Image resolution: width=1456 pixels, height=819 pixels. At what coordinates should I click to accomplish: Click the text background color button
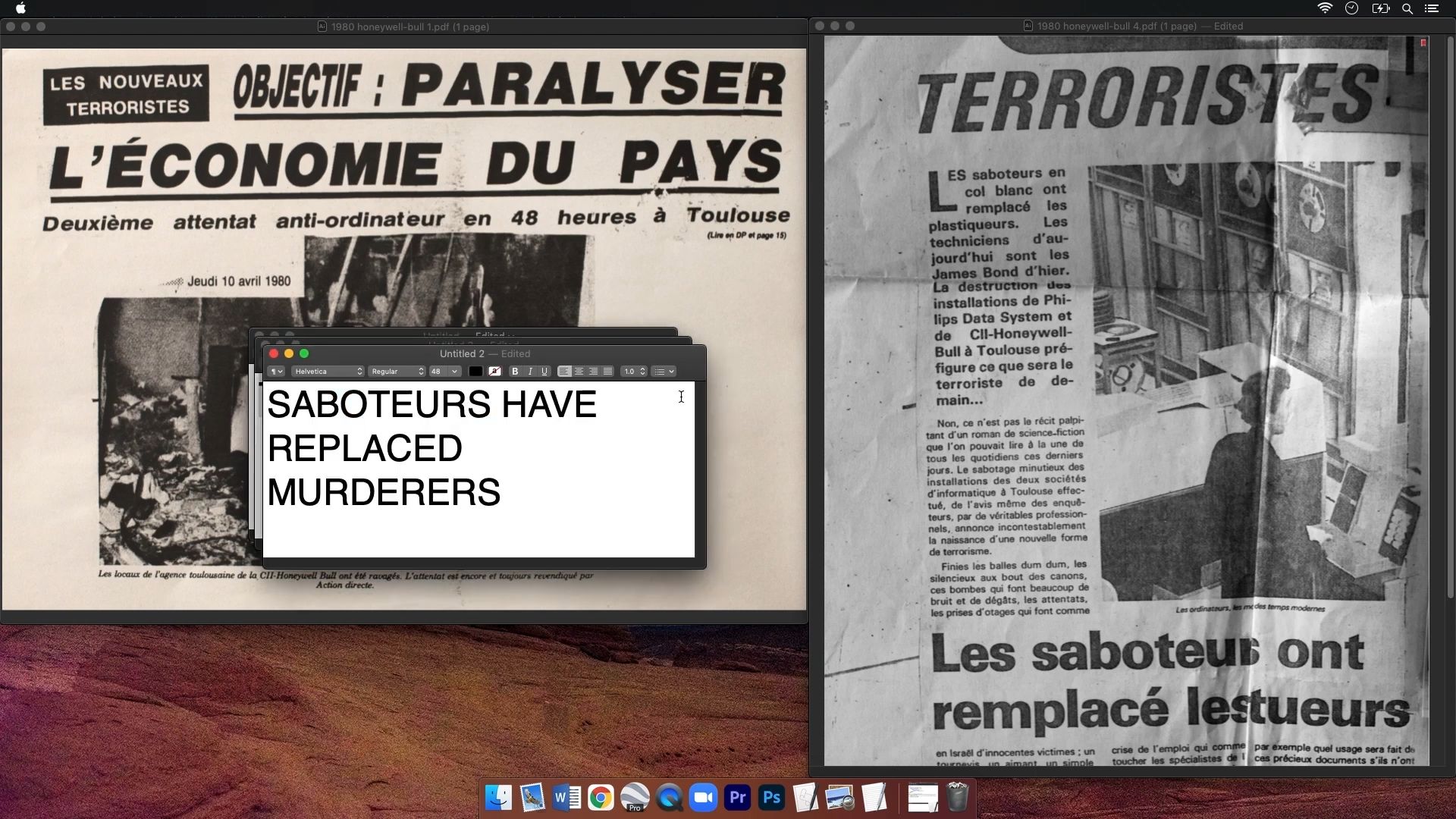494,372
